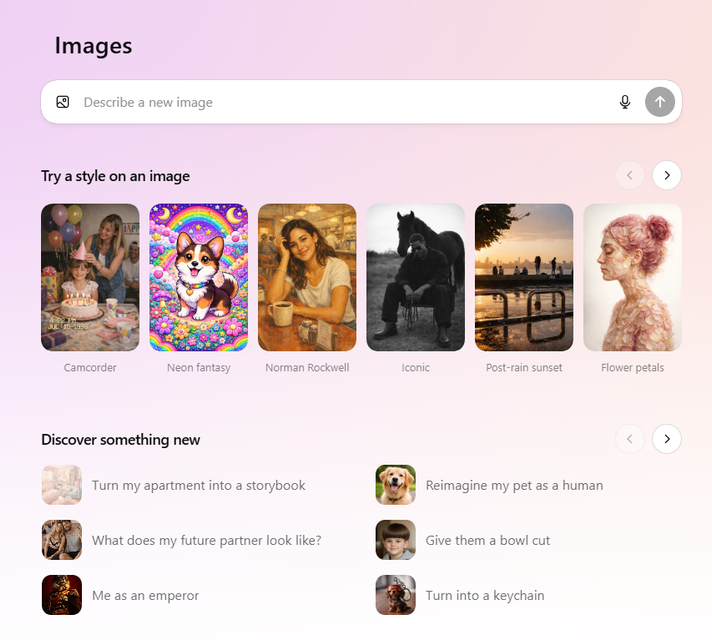Apply the Post-rain sunset style
712x640 pixels.
524,277
